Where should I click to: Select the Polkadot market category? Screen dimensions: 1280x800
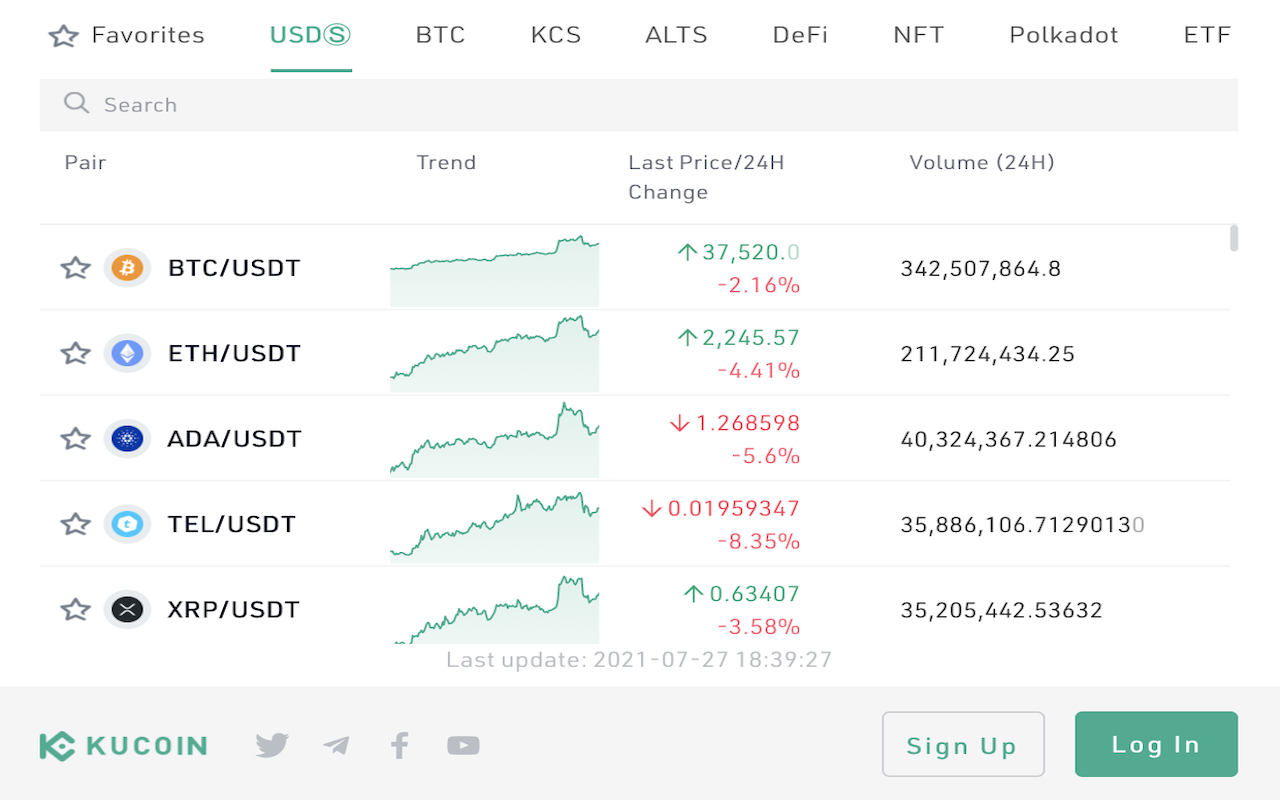[1063, 34]
